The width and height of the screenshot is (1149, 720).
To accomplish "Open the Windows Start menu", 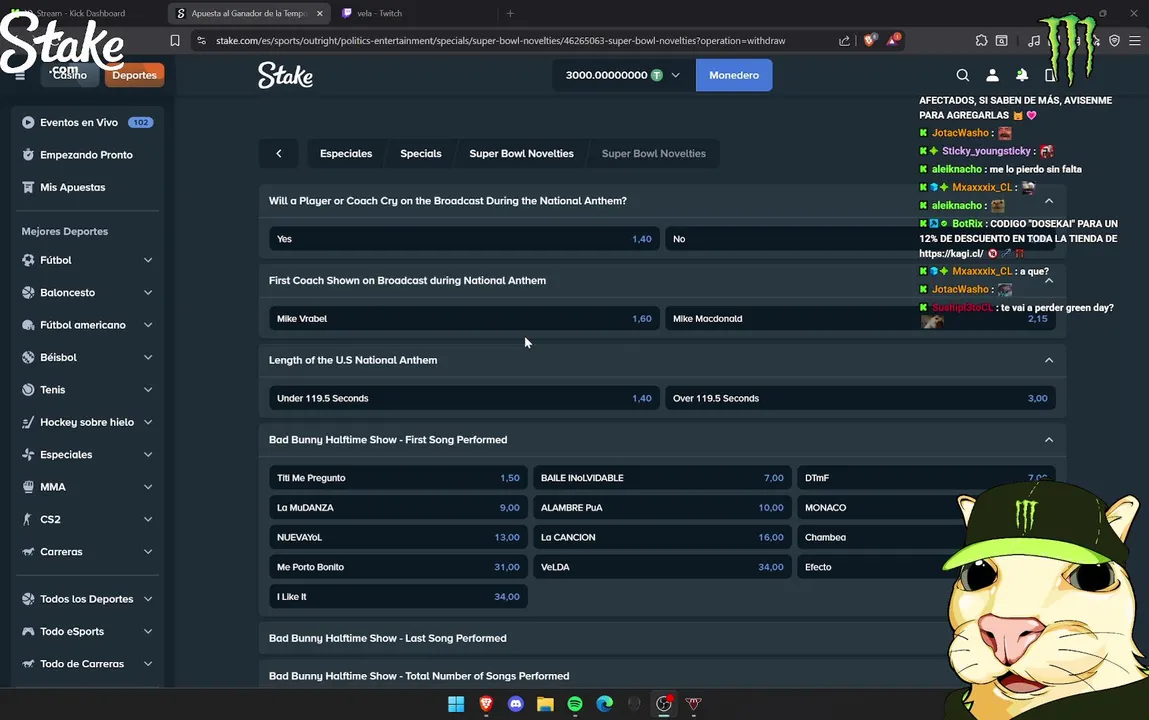I will pyautogui.click(x=456, y=704).
